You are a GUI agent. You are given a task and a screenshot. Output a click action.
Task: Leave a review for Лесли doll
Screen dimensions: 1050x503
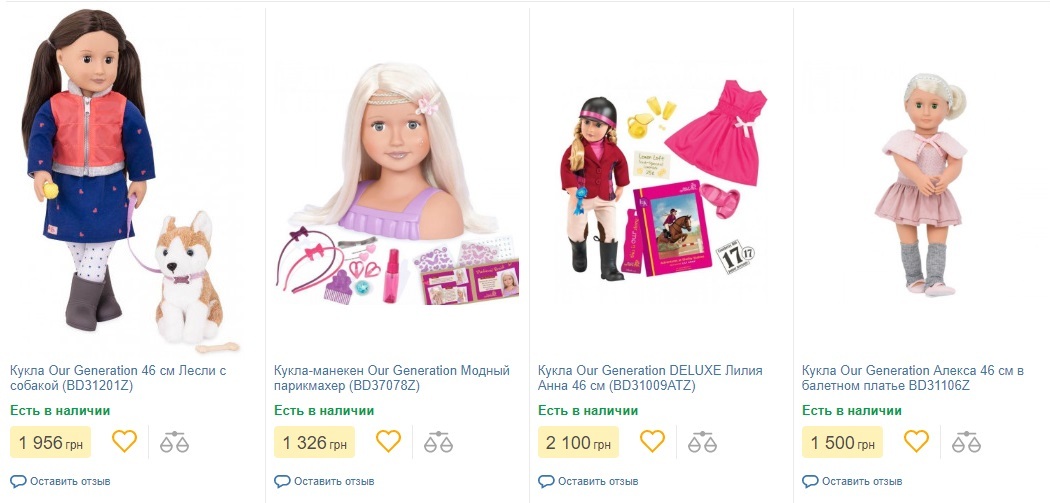[x=60, y=481]
